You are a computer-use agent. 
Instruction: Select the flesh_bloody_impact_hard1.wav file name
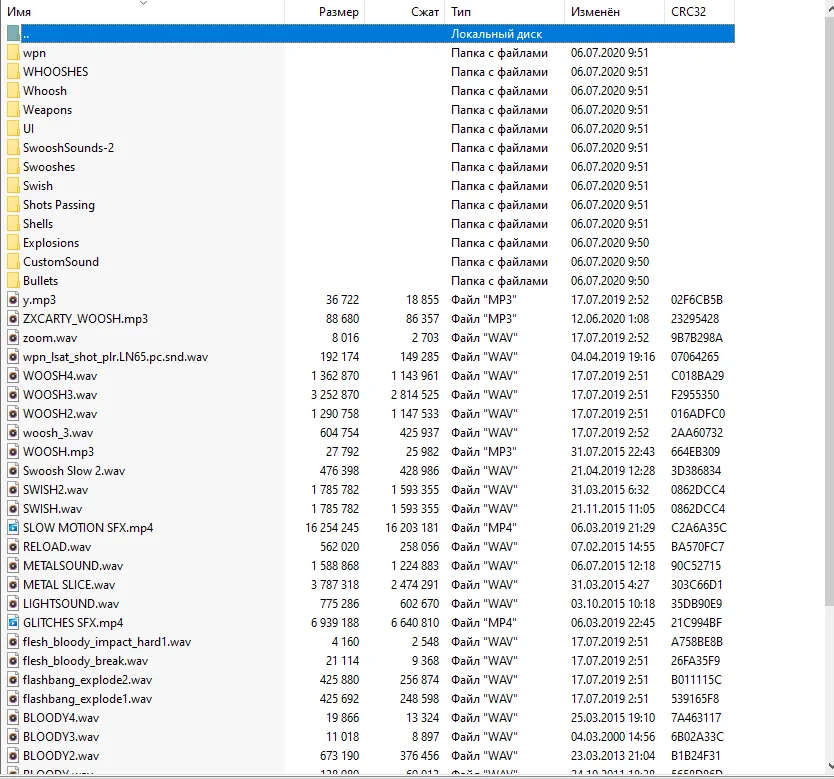pyautogui.click(x=107, y=642)
